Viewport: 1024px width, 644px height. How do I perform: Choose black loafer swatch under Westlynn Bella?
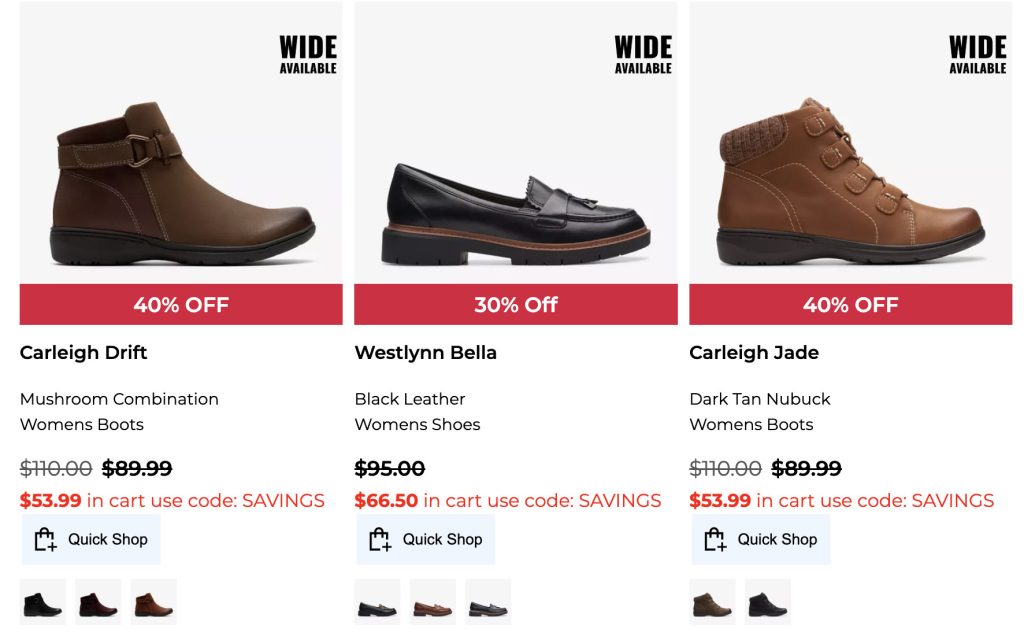(378, 603)
